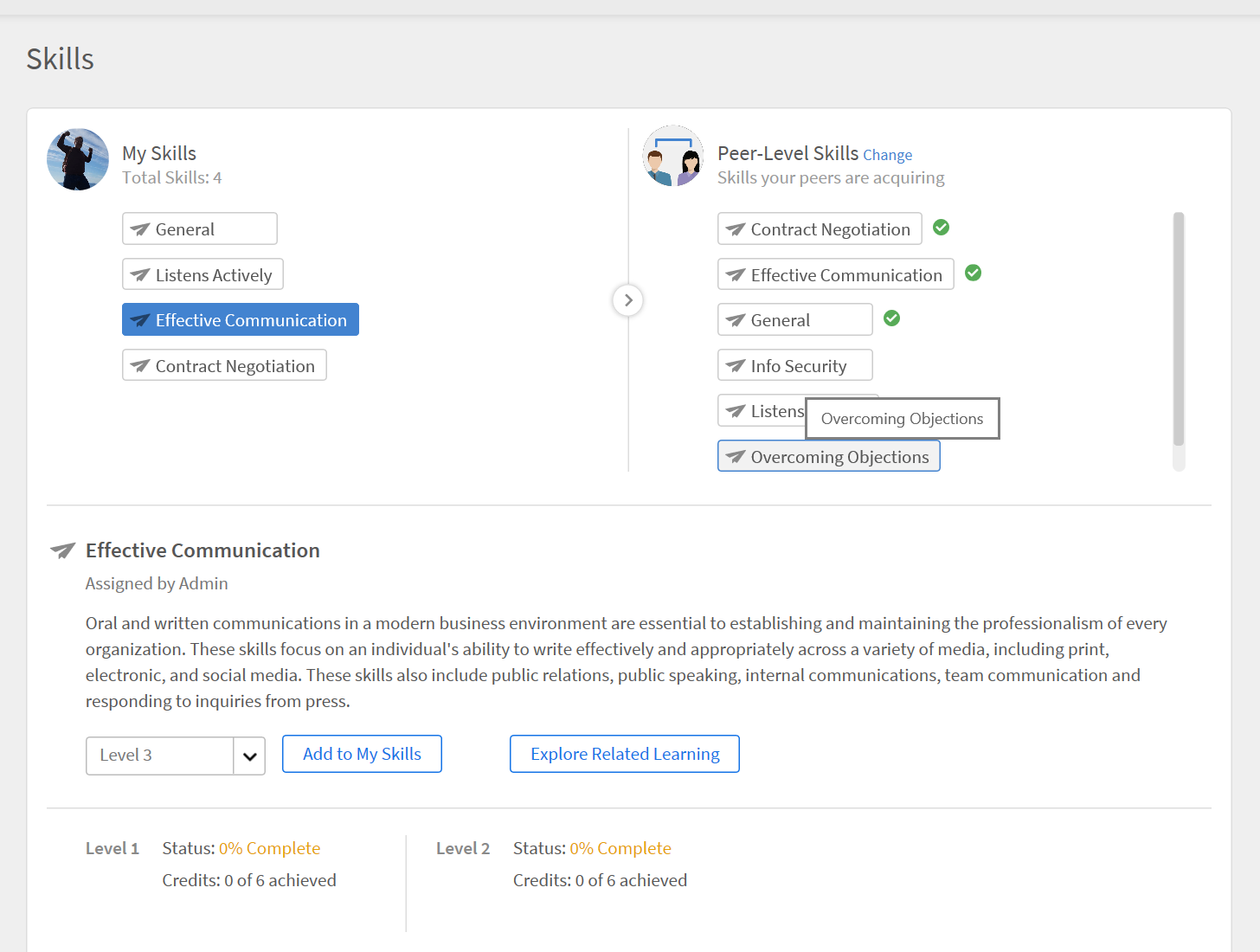Click green checkmark next to Contract Negotiation
Screen dimensions: 1260x952
pyautogui.click(x=942, y=228)
